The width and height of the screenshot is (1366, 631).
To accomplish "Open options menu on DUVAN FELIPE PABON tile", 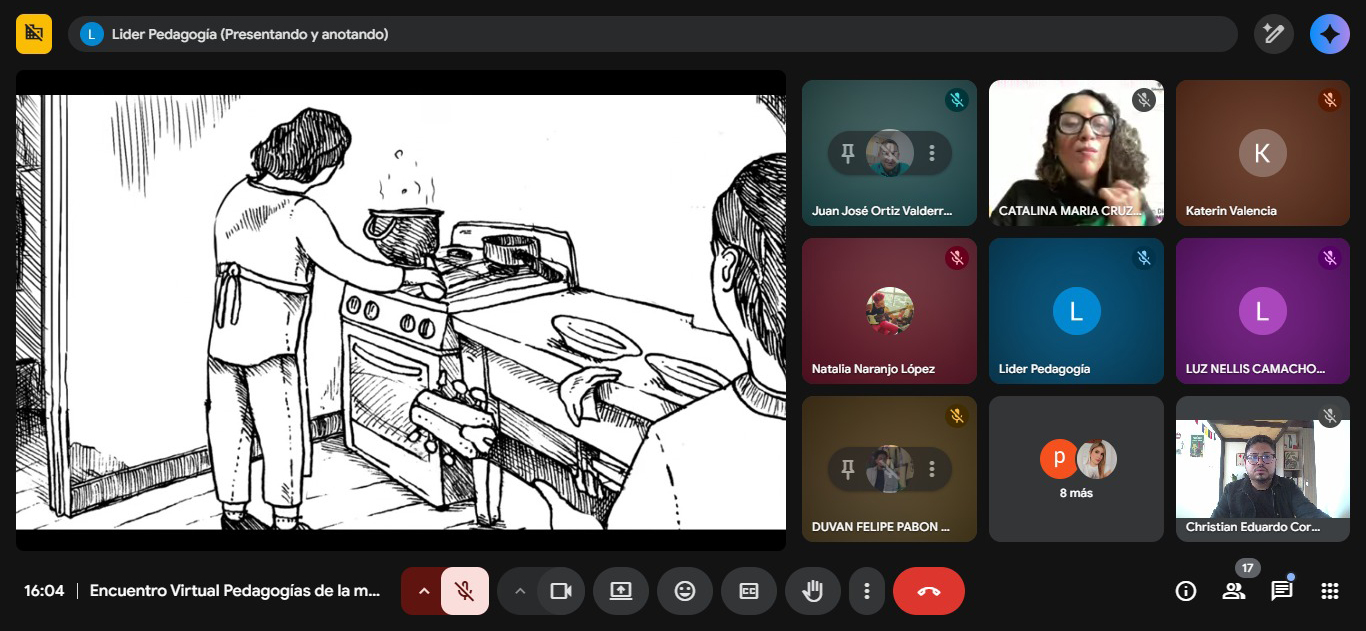I will coord(932,469).
